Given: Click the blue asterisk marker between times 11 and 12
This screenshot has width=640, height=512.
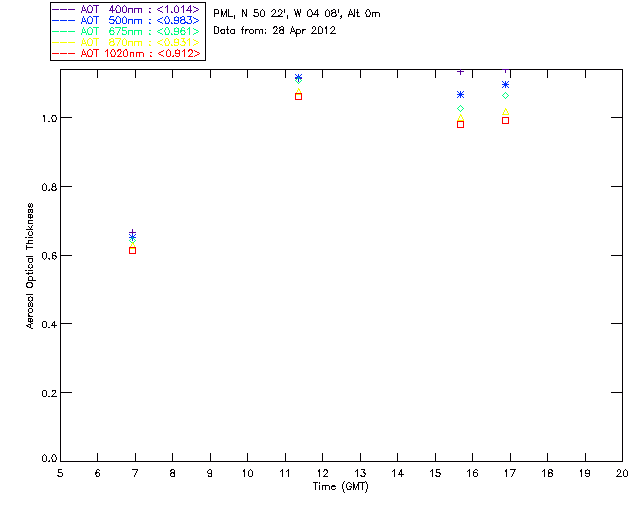Looking at the screenshot, I should pyautogui.click(x=298, y=77).
